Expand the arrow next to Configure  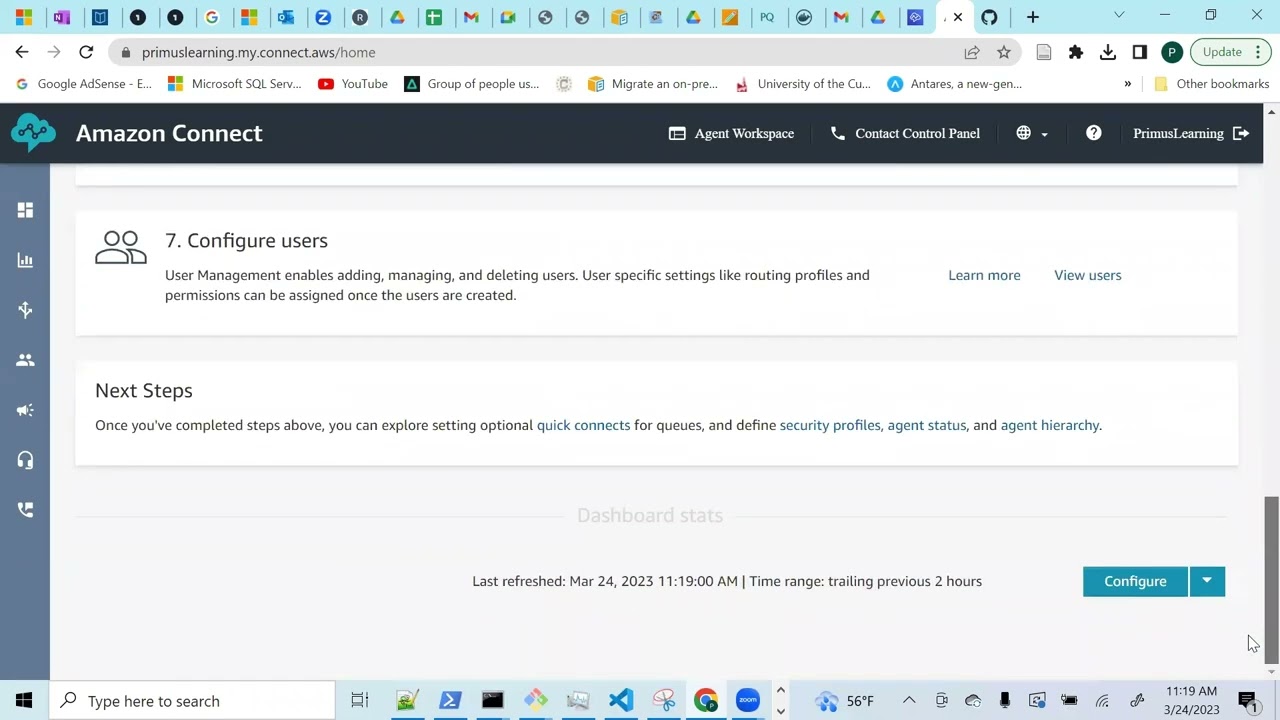tap(1207, 581)
